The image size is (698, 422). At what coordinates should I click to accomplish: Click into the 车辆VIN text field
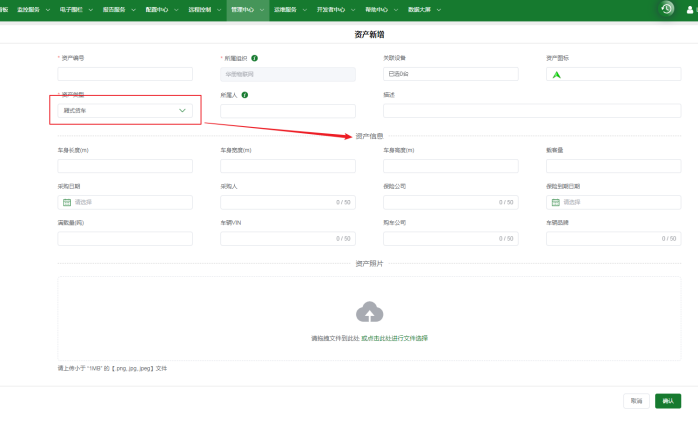pyautogui.click(x=288, y=239)
